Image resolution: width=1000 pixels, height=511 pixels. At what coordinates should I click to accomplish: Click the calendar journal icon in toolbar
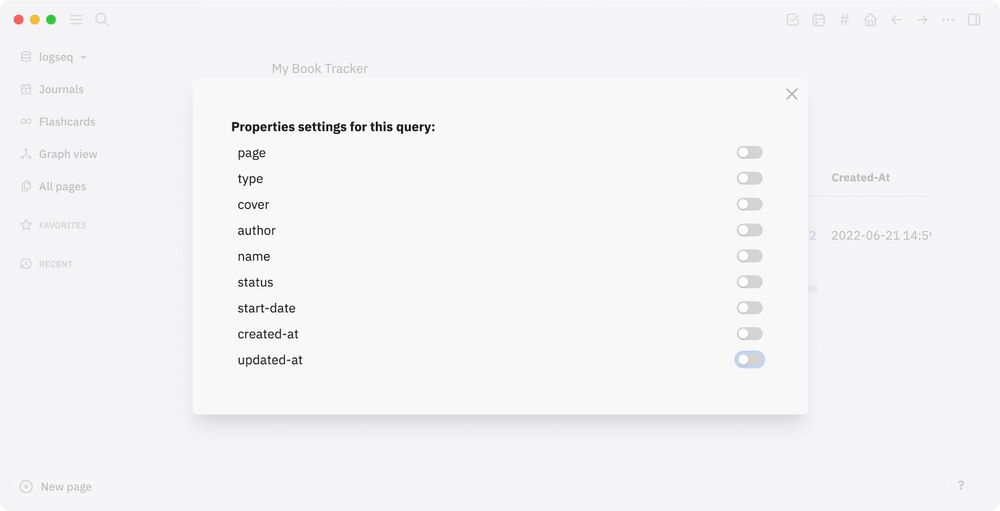(x=819, y=20)
